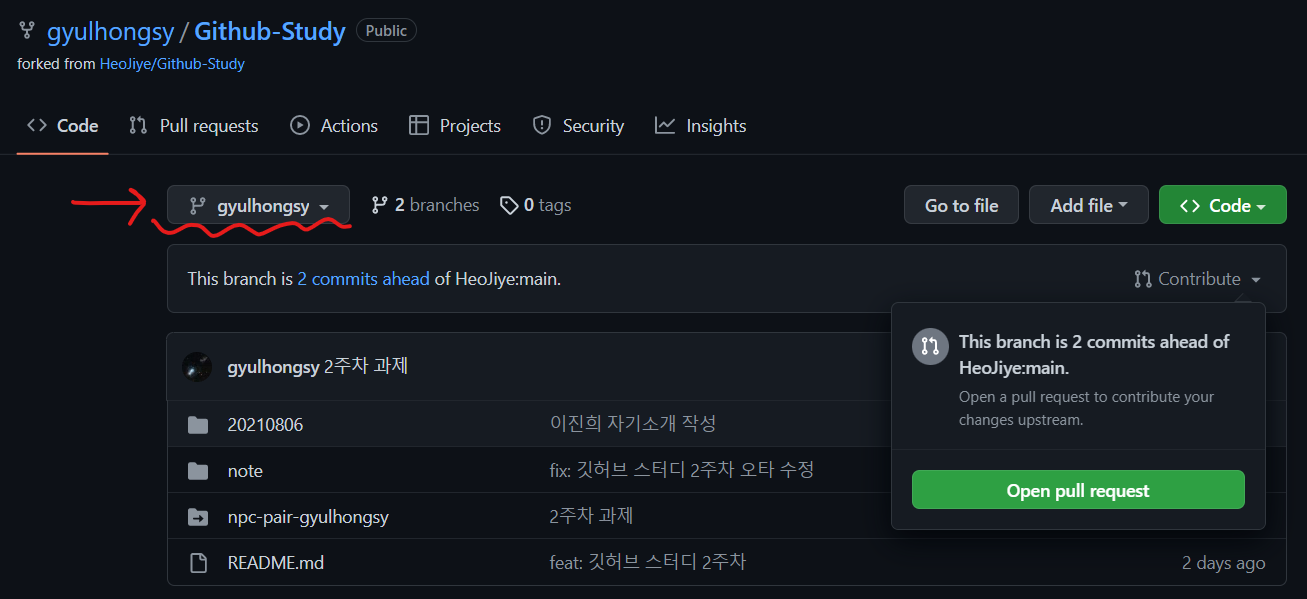
Task: Click the branch icon next to 2 branches
Action: (380, 204)
